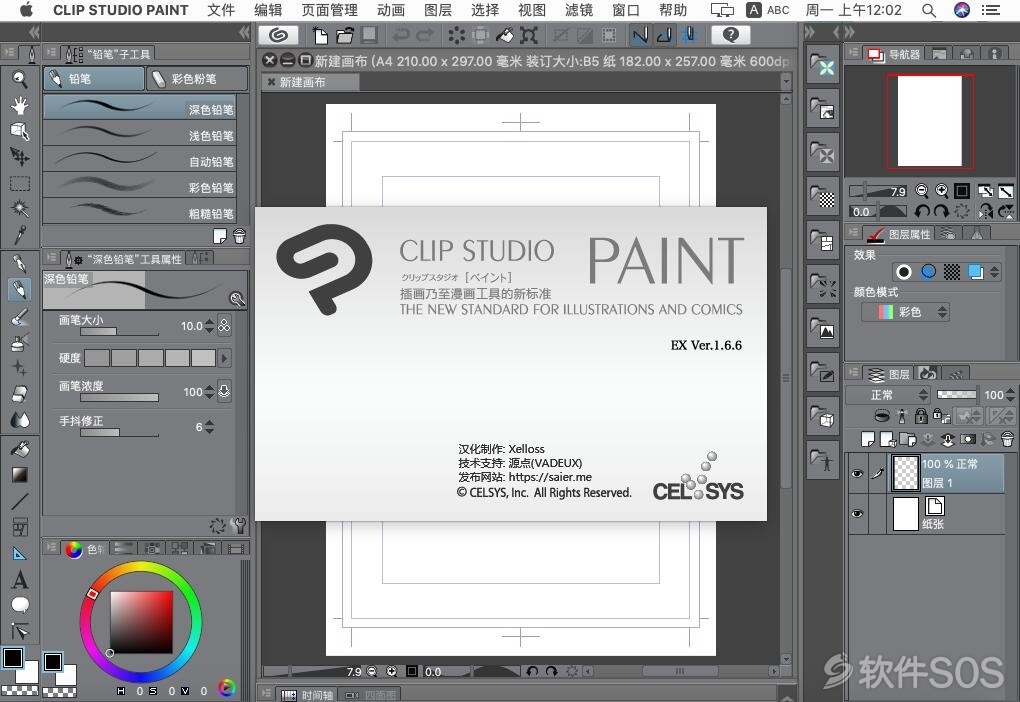Select the 浅色铅笔 sub tool

(x=139, y=135)
